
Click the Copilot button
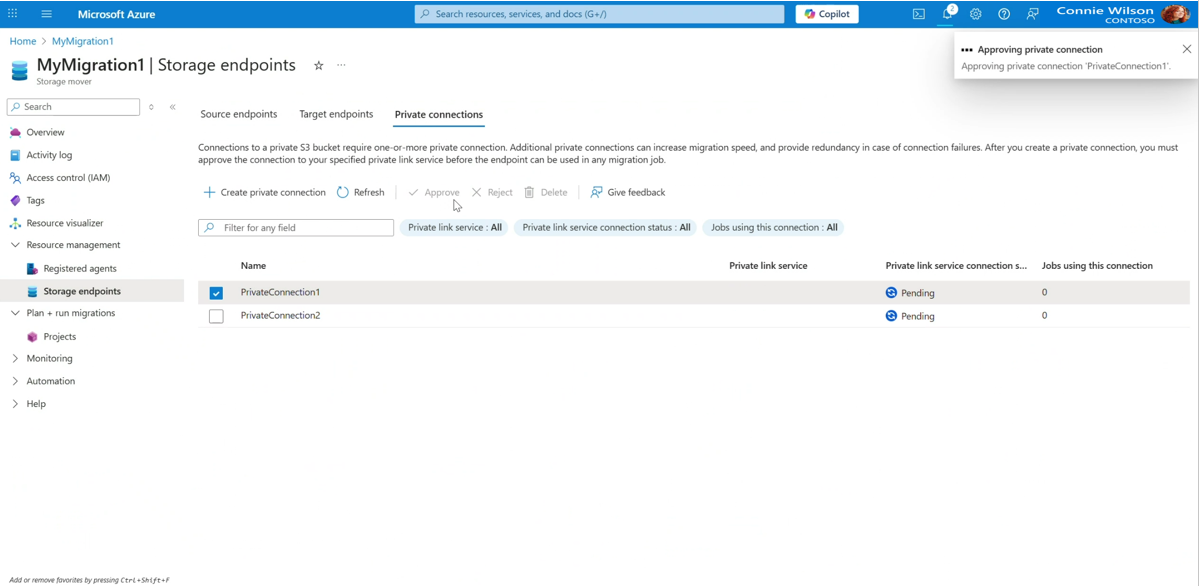(x=827, y=14)
